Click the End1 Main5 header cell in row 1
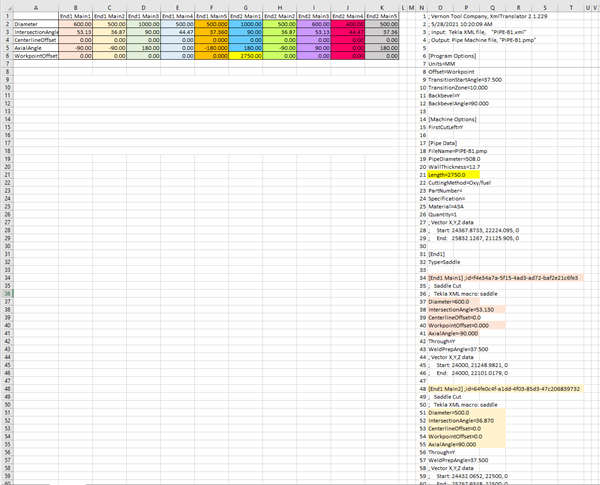Image resolution: width=600 pixels, height=485 pixels. (x=212, y=16)
